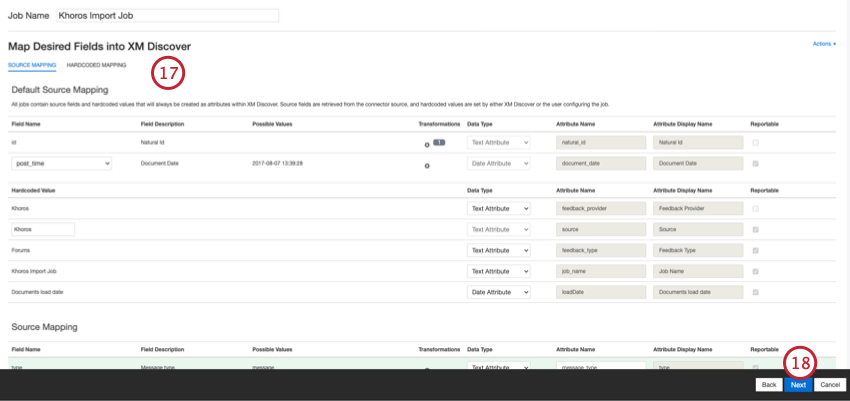
Task: Click the Natural Id field description
Action: [152, 143]
